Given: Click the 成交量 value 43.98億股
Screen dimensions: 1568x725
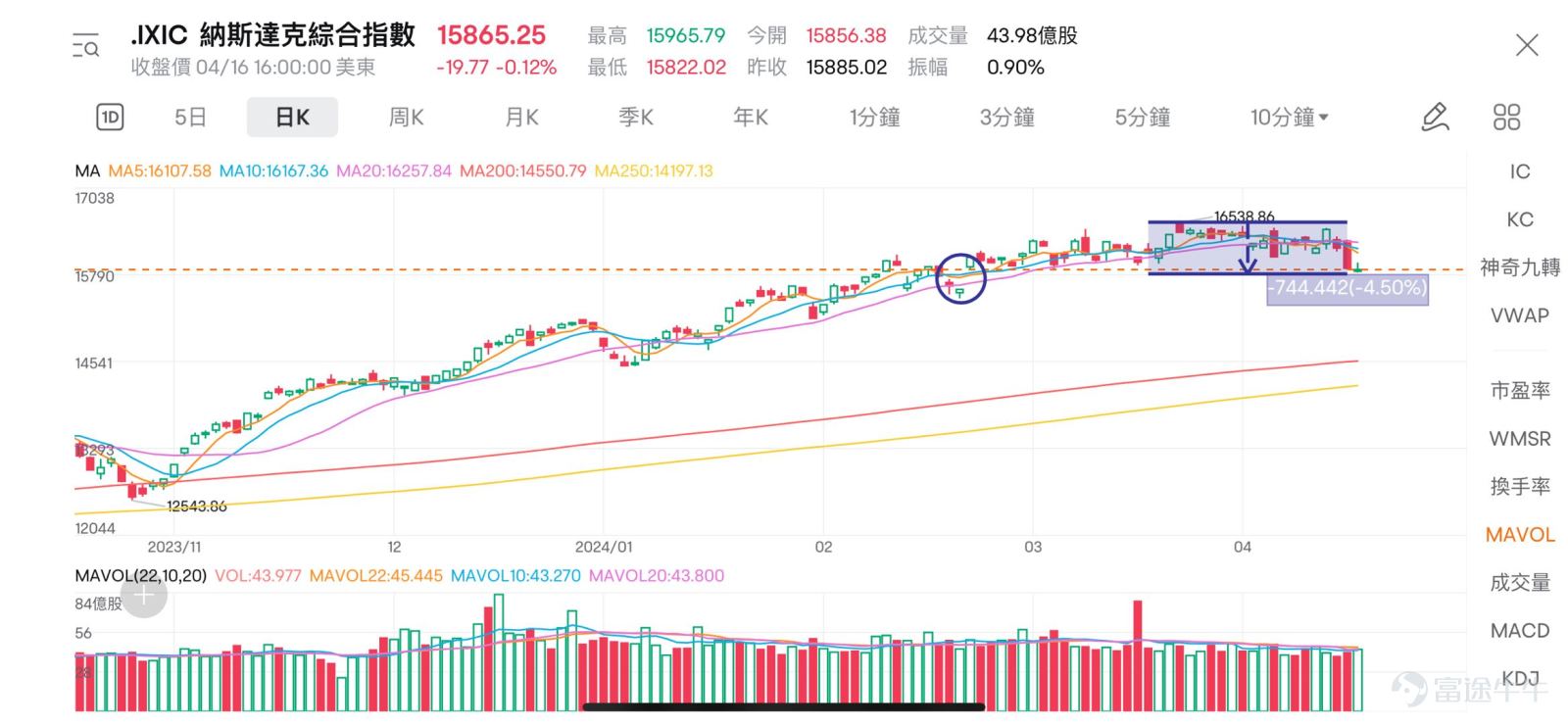Looking at the screenshot, I should pyautogui.click(x=1032, y=36).
